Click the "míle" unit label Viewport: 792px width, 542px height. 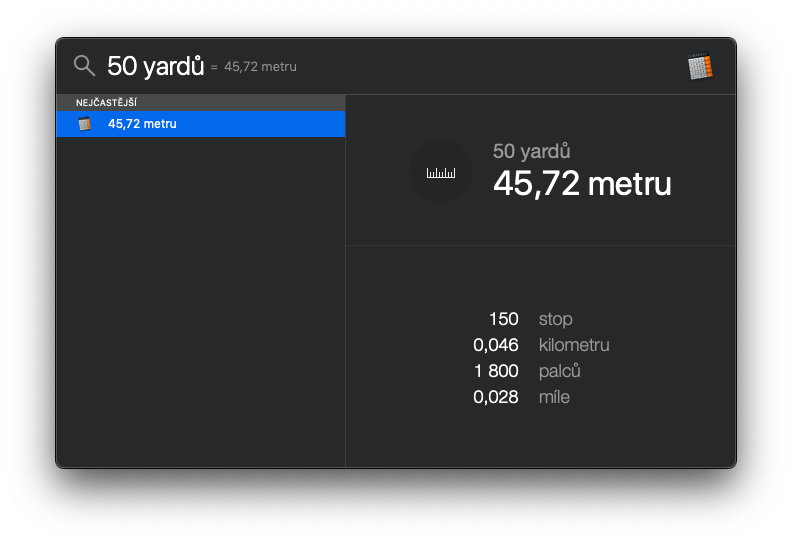coord(554,397)
